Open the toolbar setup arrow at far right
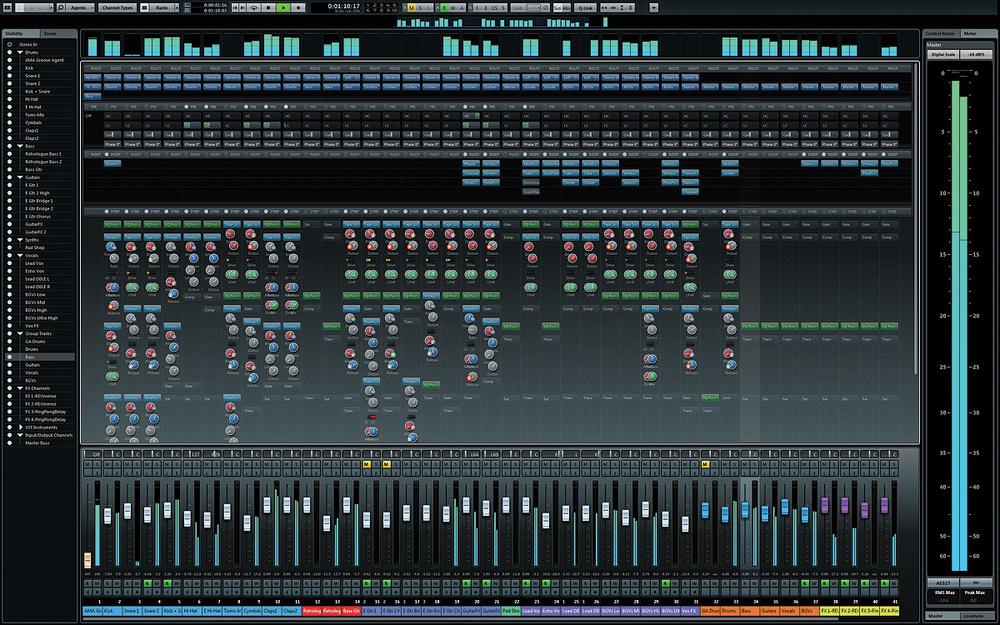 [x=654, y=8]
